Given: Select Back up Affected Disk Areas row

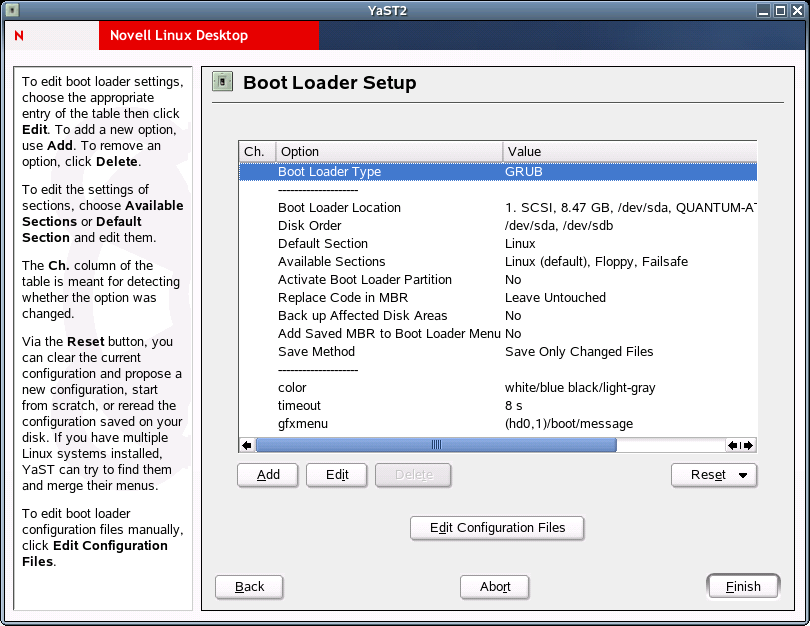Looking at the screenshot, I should pyautogui.click(x=498, y=316).
